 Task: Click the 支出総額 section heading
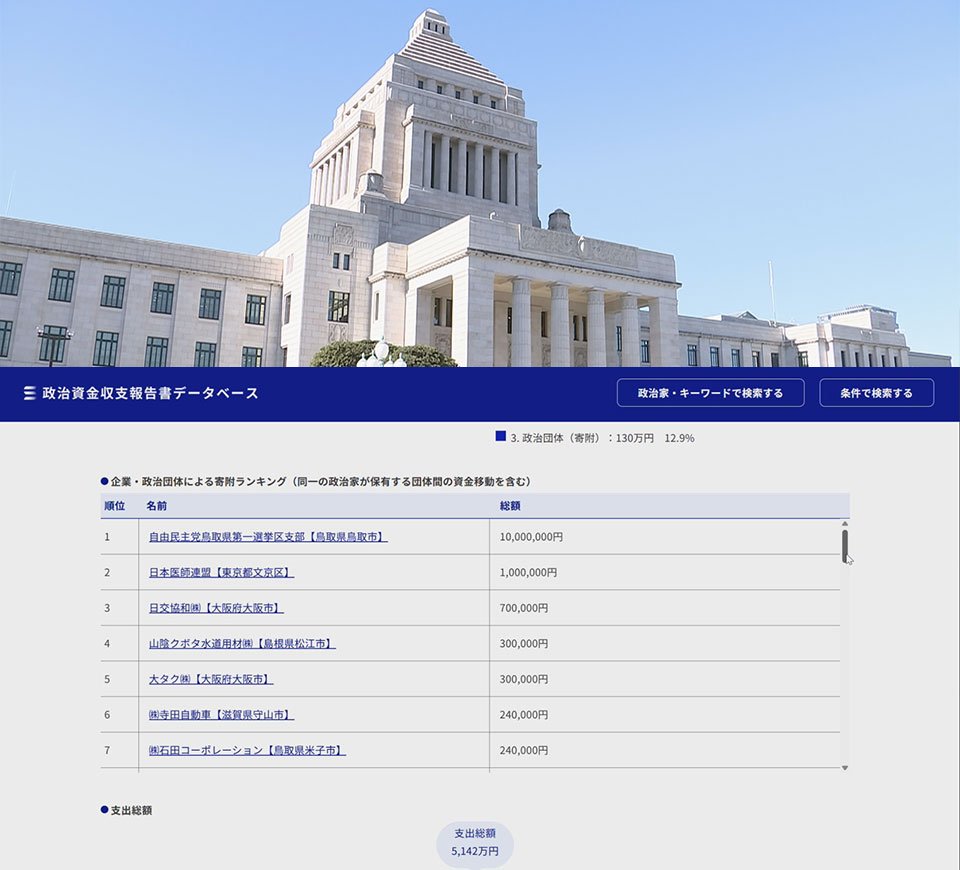131,811
